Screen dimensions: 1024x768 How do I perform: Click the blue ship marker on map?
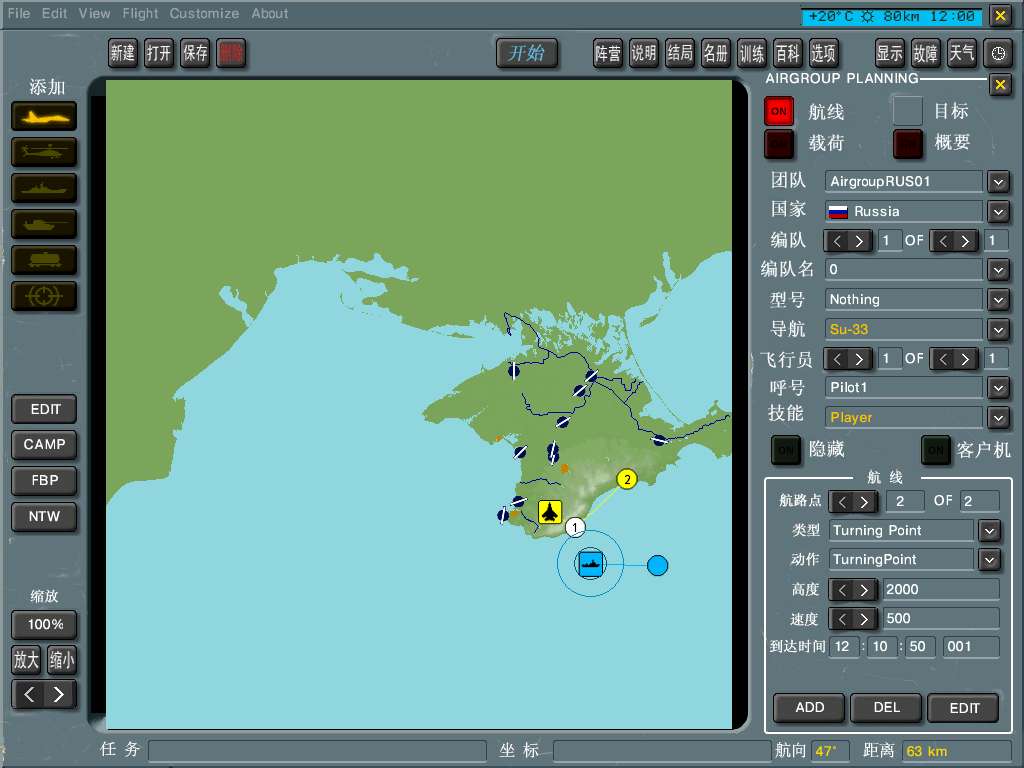tap(591, 564)
